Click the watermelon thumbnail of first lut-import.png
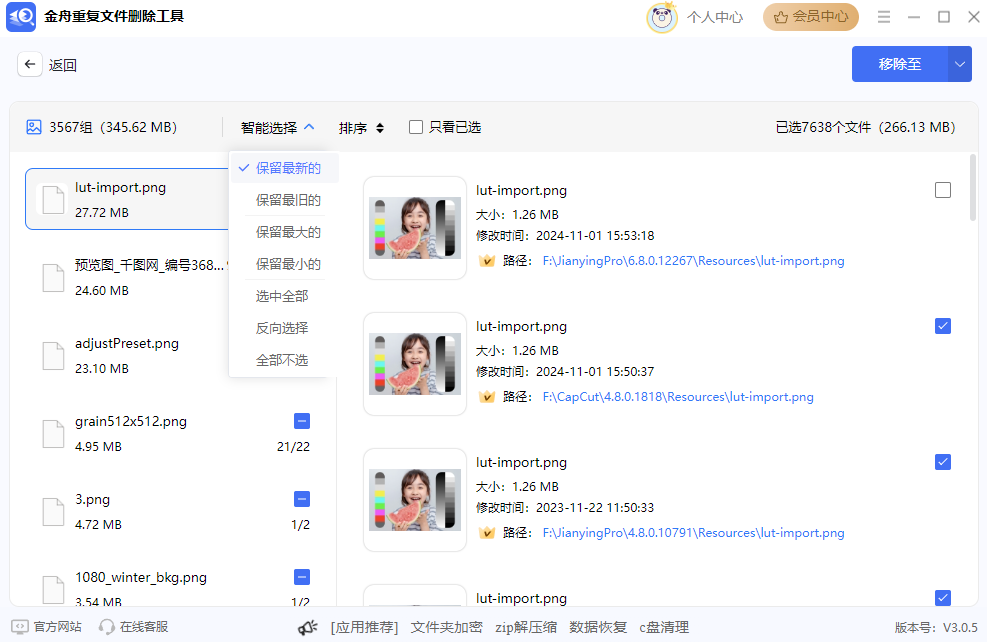Viewport: 987px width, 642px height. (415, 226)
